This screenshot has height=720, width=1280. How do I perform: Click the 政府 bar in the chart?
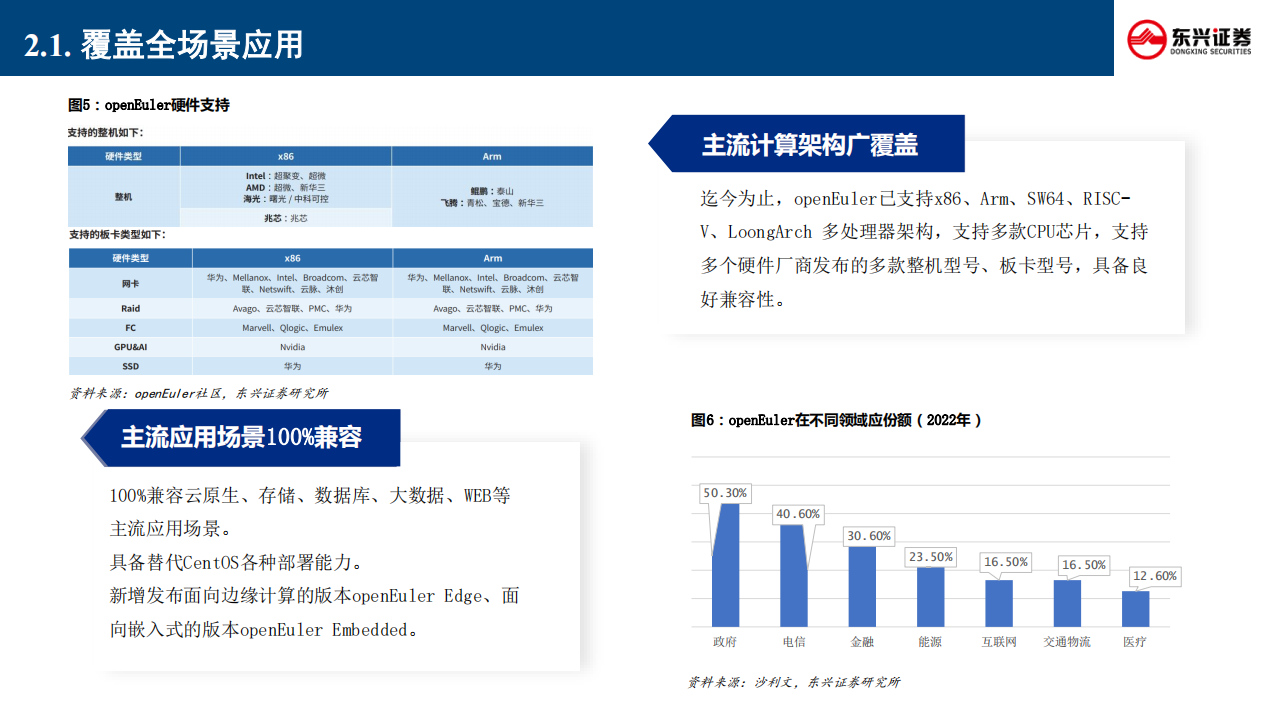tap(725, 565)
